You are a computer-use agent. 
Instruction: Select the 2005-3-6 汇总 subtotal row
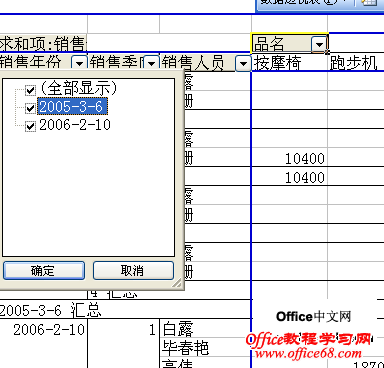125,310
